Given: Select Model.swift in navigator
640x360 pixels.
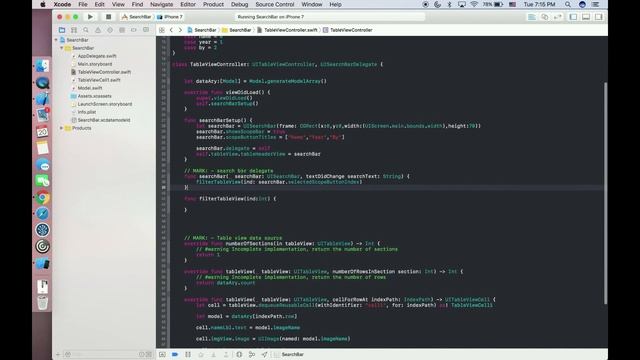Looking at the screenshot, I should coord(90,88).
